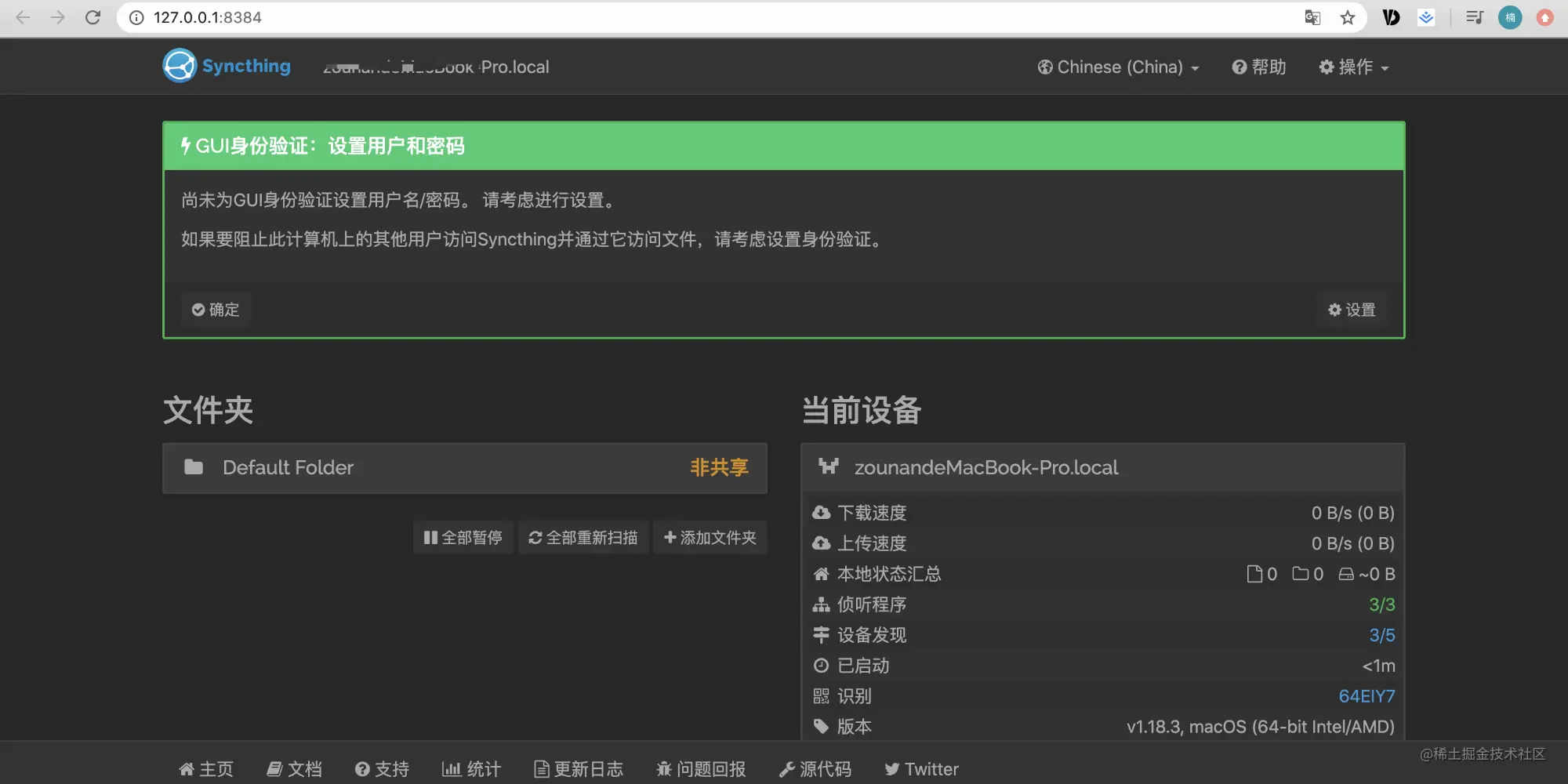
Task: Open device ID link 64EIY7
Action: pos(1367,696)
